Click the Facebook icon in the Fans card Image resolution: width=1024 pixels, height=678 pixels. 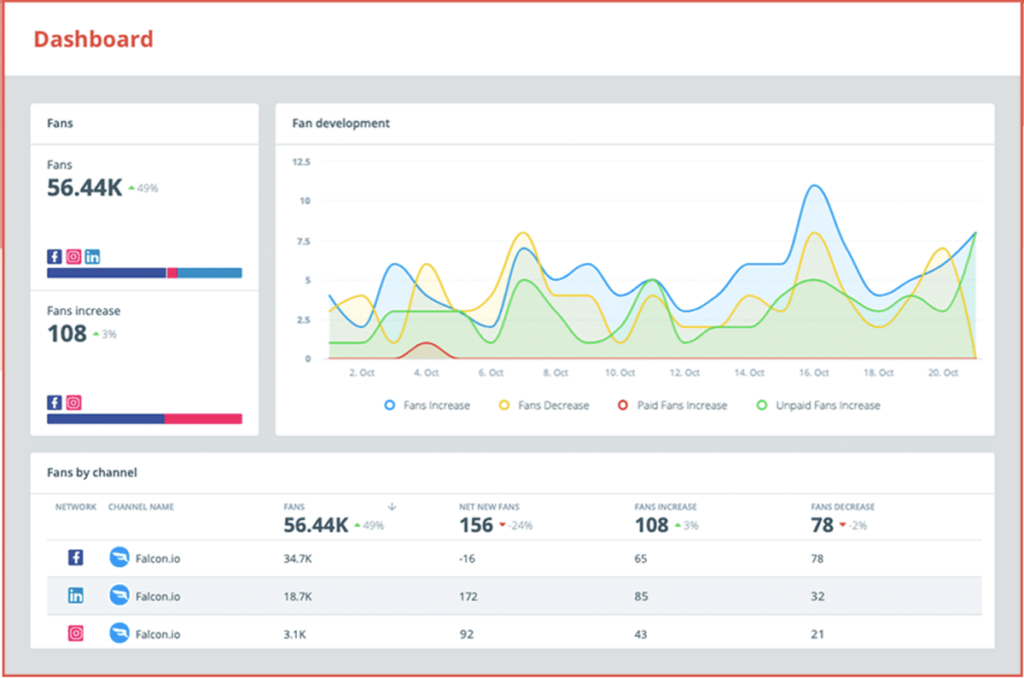click(x=55, y=256)
